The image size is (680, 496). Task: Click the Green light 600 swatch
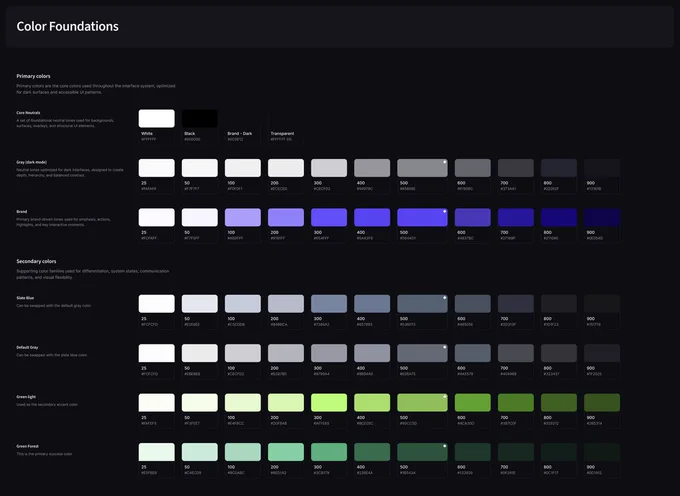pos(473,402)
